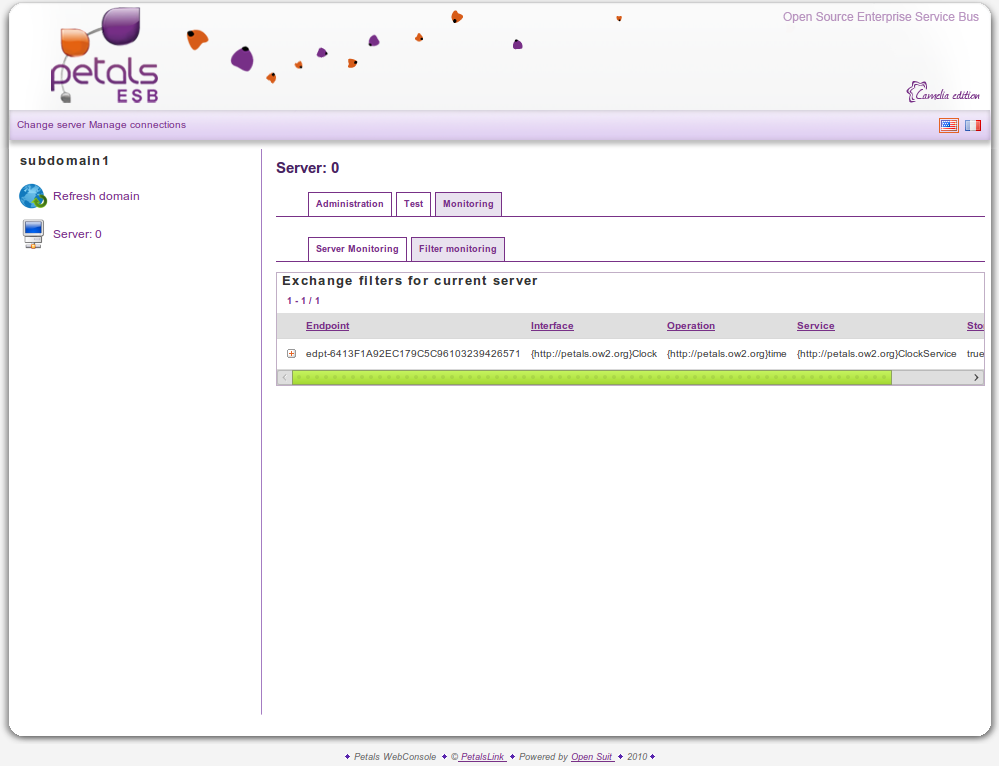Click the Refresh domain globe icon
Screen dimensions: 999x766
[x=33, y=196]
